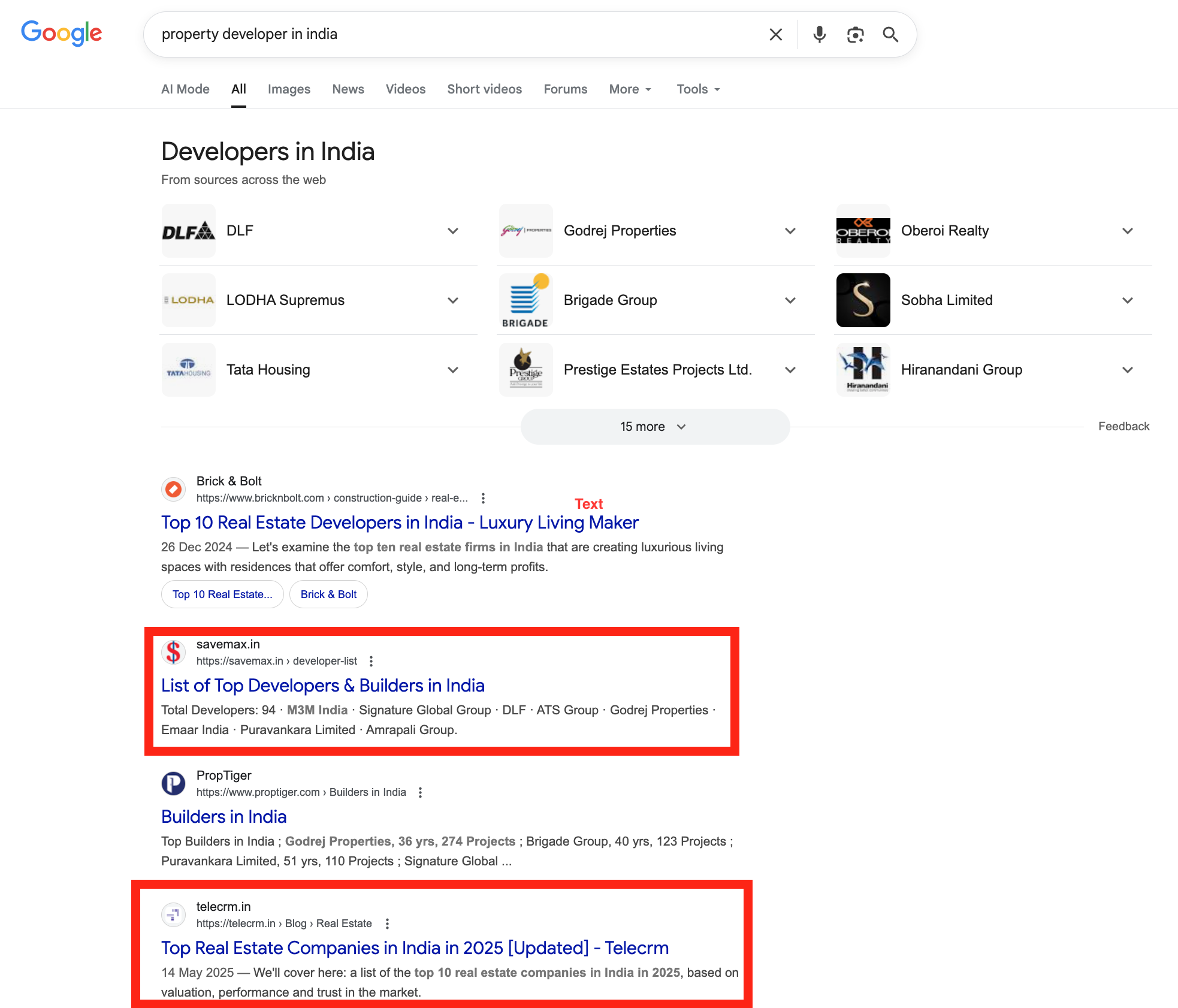This screenshot has width=1178, height=1008.
Task: Open the PropTiger result's three-dot menu
Action: [420, 792]
